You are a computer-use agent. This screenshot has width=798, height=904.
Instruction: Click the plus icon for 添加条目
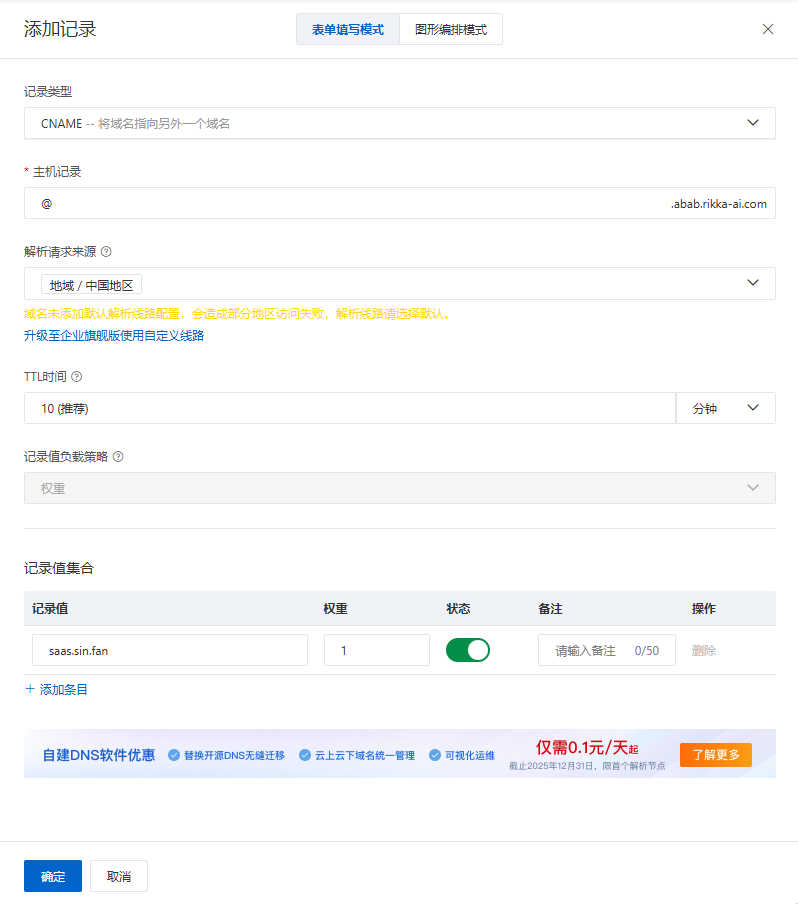click(x=30, y=689)
